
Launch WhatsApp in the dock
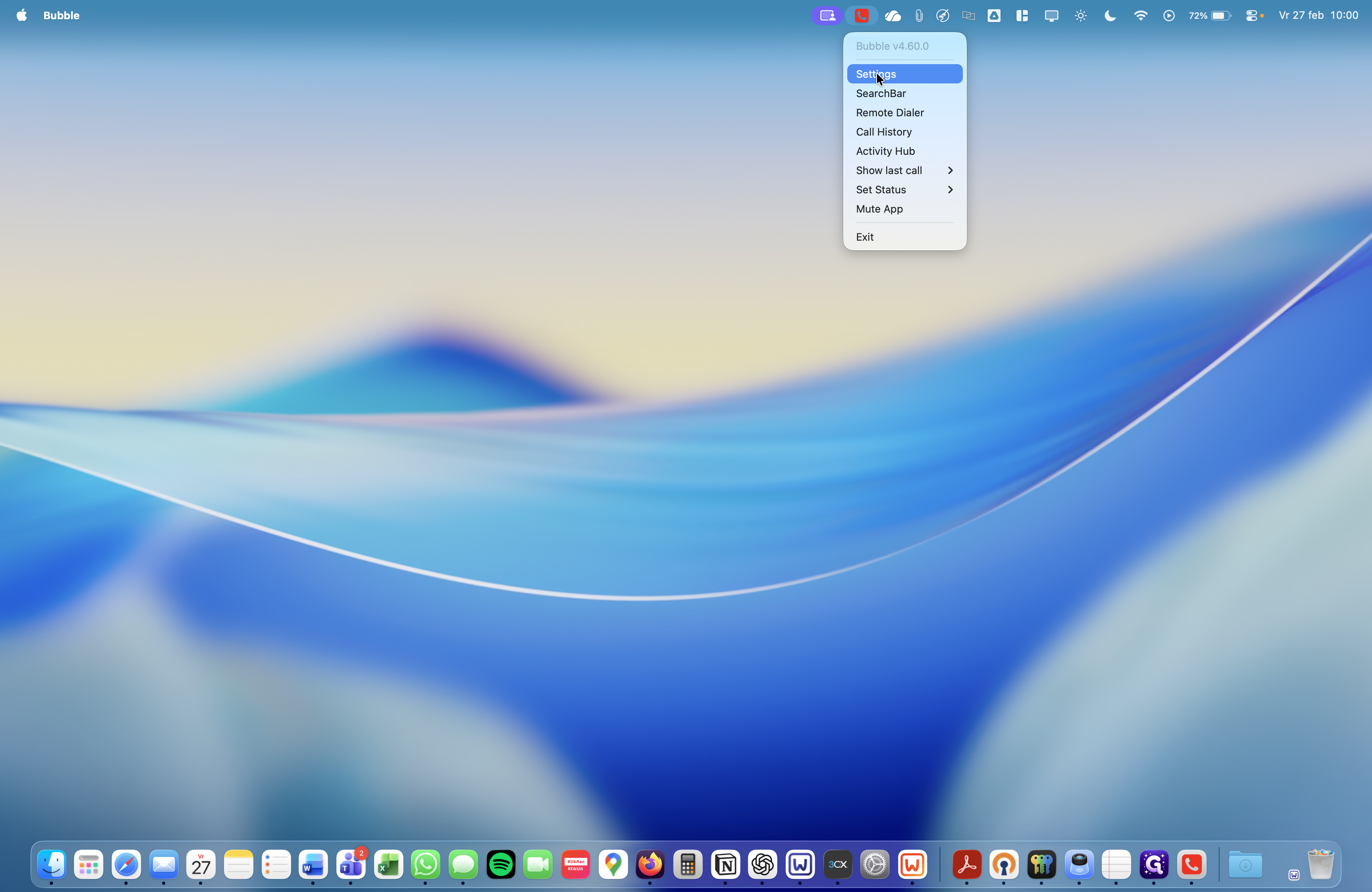[425, 864]
